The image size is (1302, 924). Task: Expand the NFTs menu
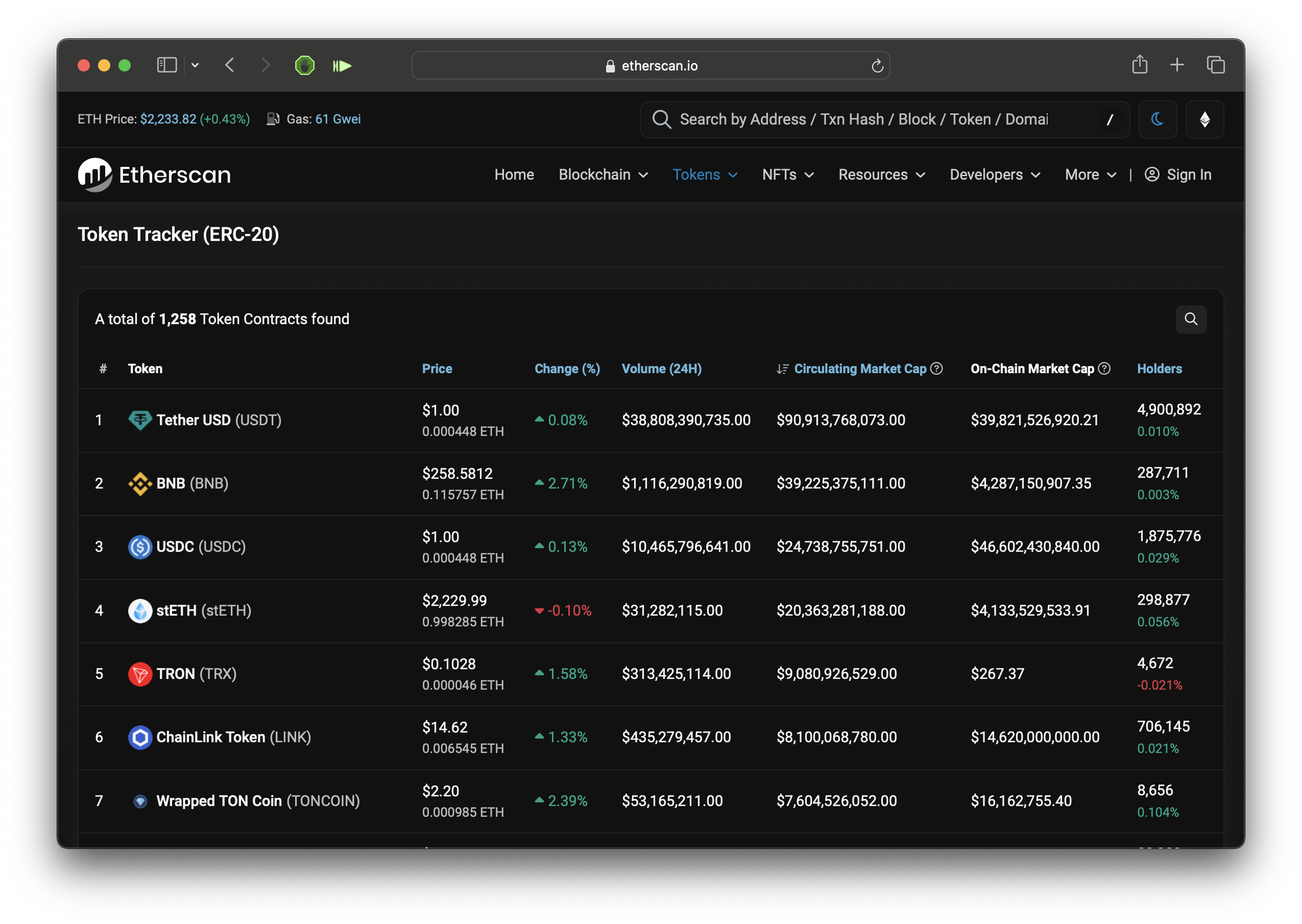pyautogui.click(x=787, y=175)
